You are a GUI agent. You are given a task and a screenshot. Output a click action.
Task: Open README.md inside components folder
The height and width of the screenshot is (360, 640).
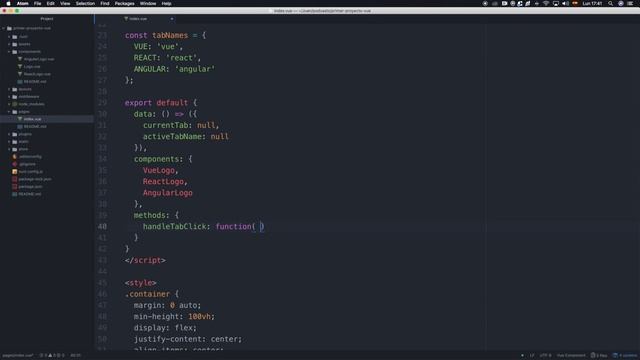tap(35, 82)
